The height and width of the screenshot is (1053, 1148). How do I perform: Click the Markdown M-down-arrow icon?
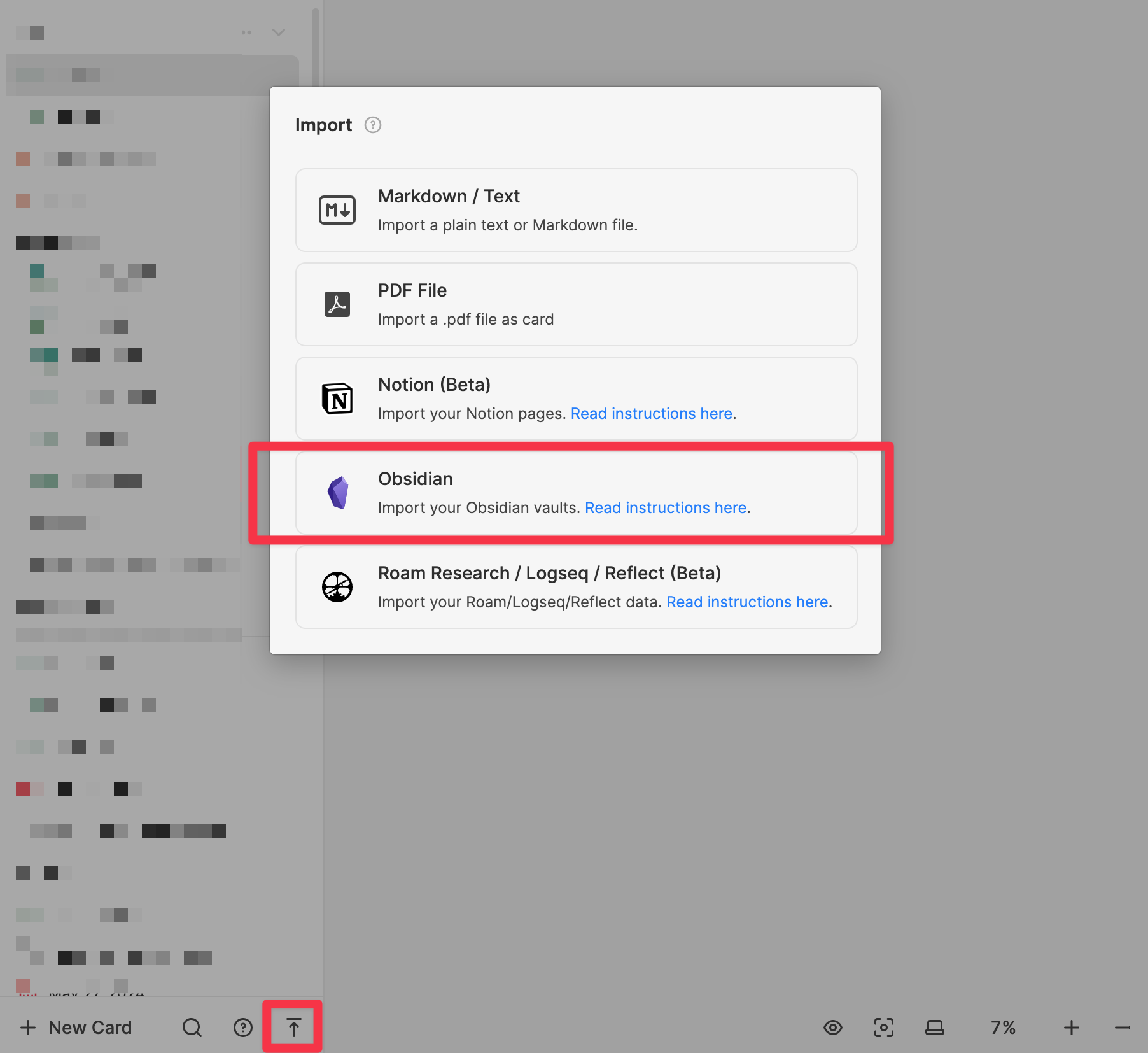337,210
